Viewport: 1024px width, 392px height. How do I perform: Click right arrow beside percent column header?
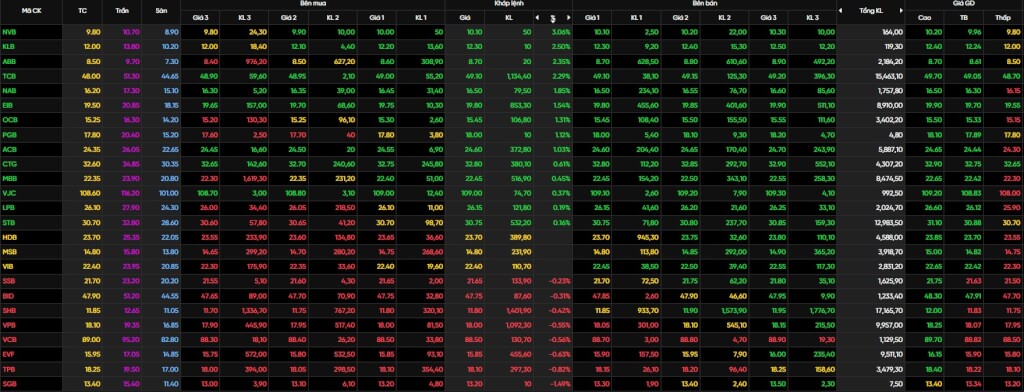[568, 18]
